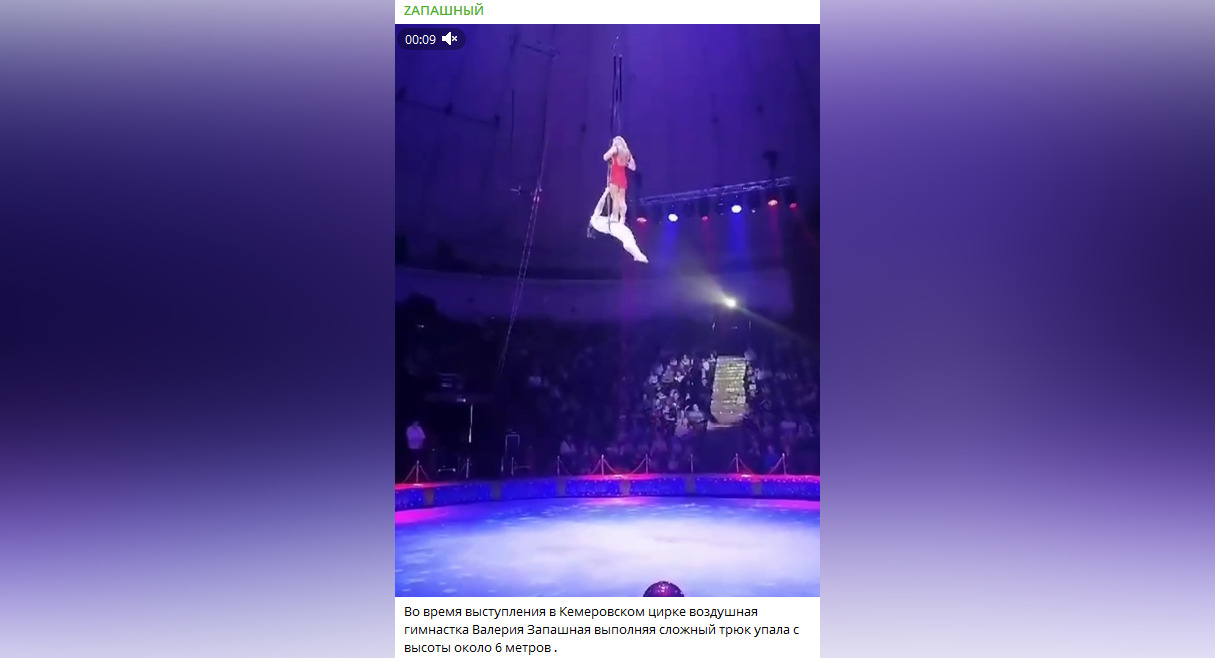
Task: Click the red rope barrier posts
Action: [600, 465]
